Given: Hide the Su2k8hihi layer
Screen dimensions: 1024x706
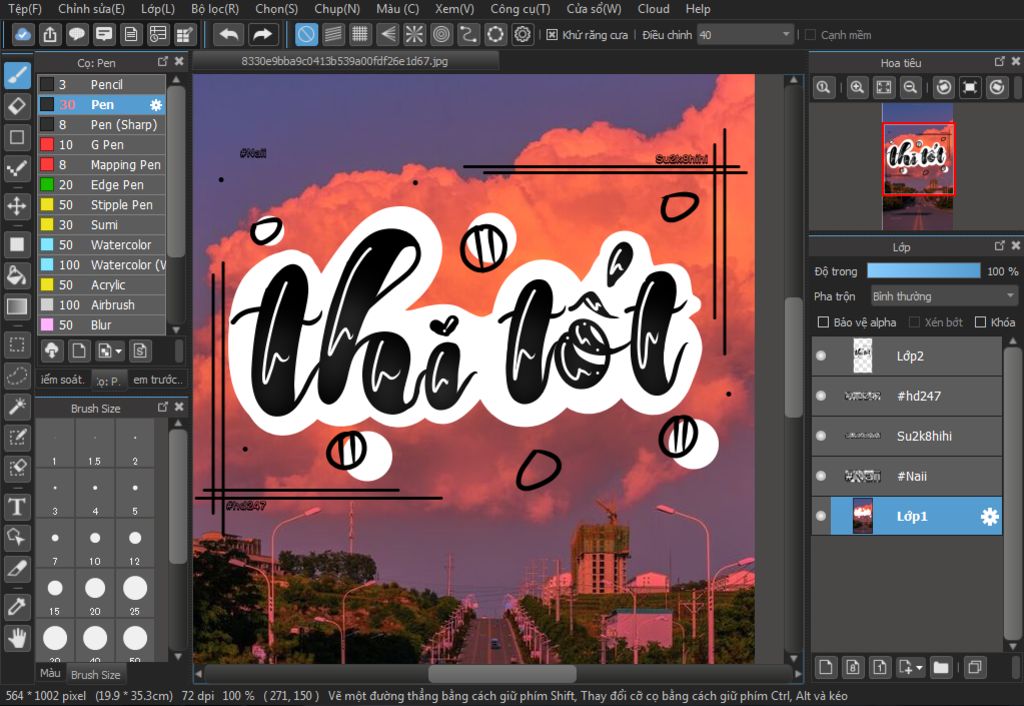Looking at the screenshot, I should (821, 436).
